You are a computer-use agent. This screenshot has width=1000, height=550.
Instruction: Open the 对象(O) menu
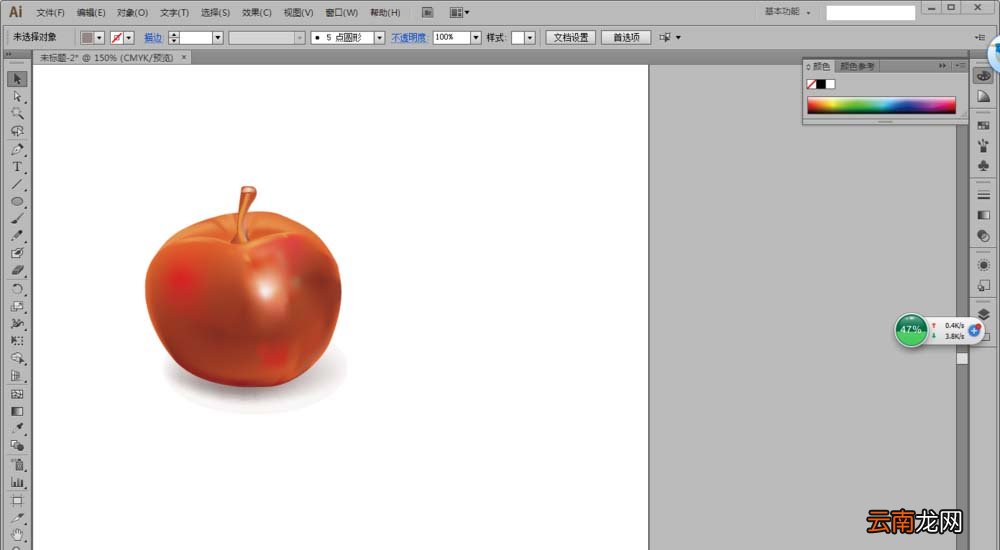coord(132,13)
